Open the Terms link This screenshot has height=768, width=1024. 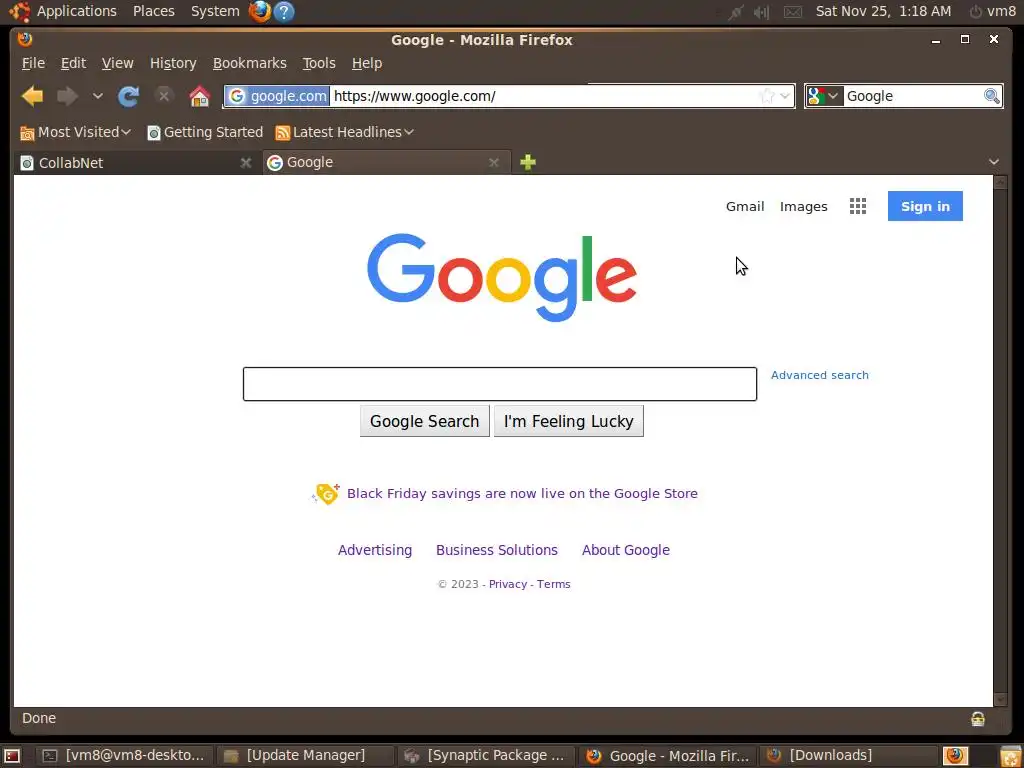(554, 584)
